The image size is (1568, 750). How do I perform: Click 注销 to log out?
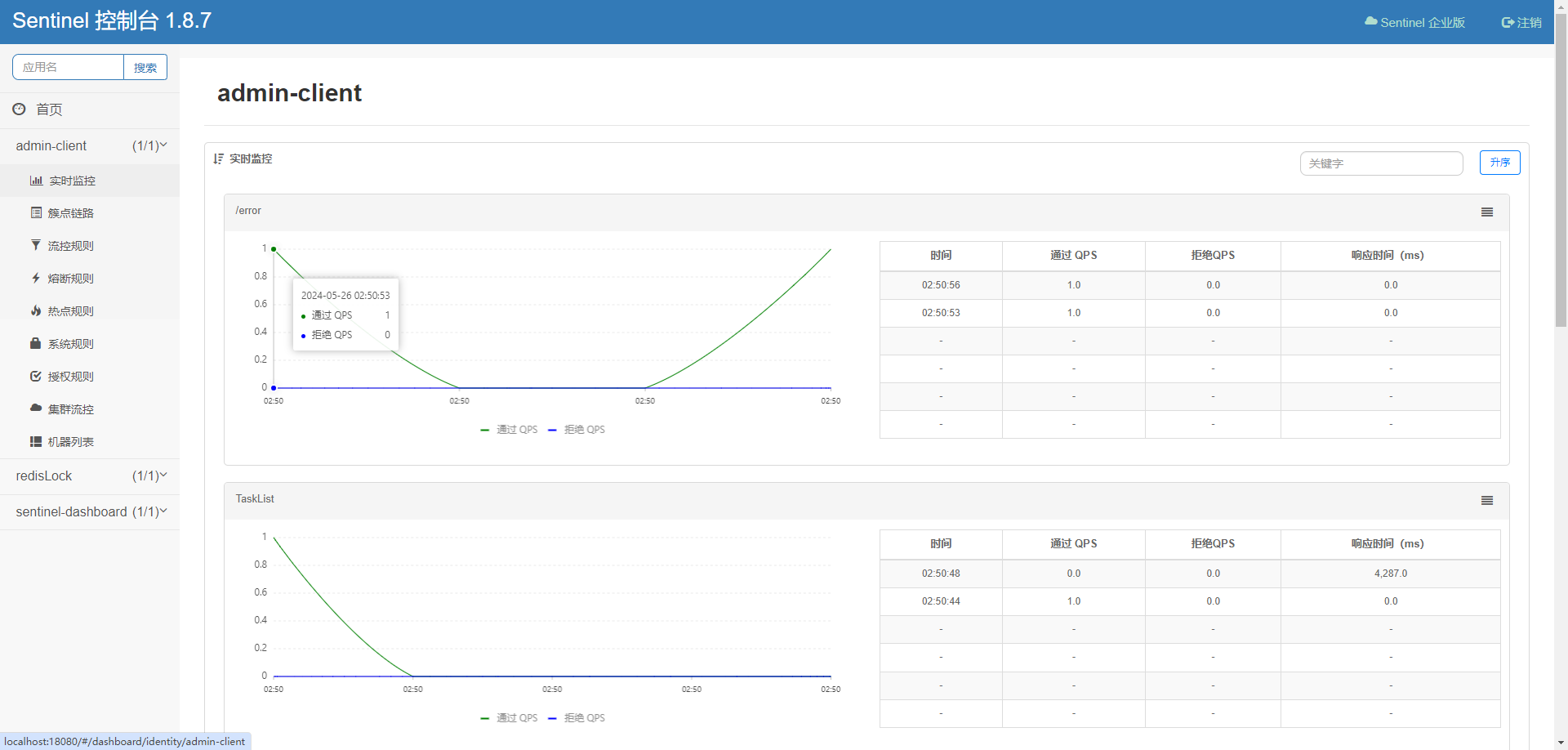1521,22
